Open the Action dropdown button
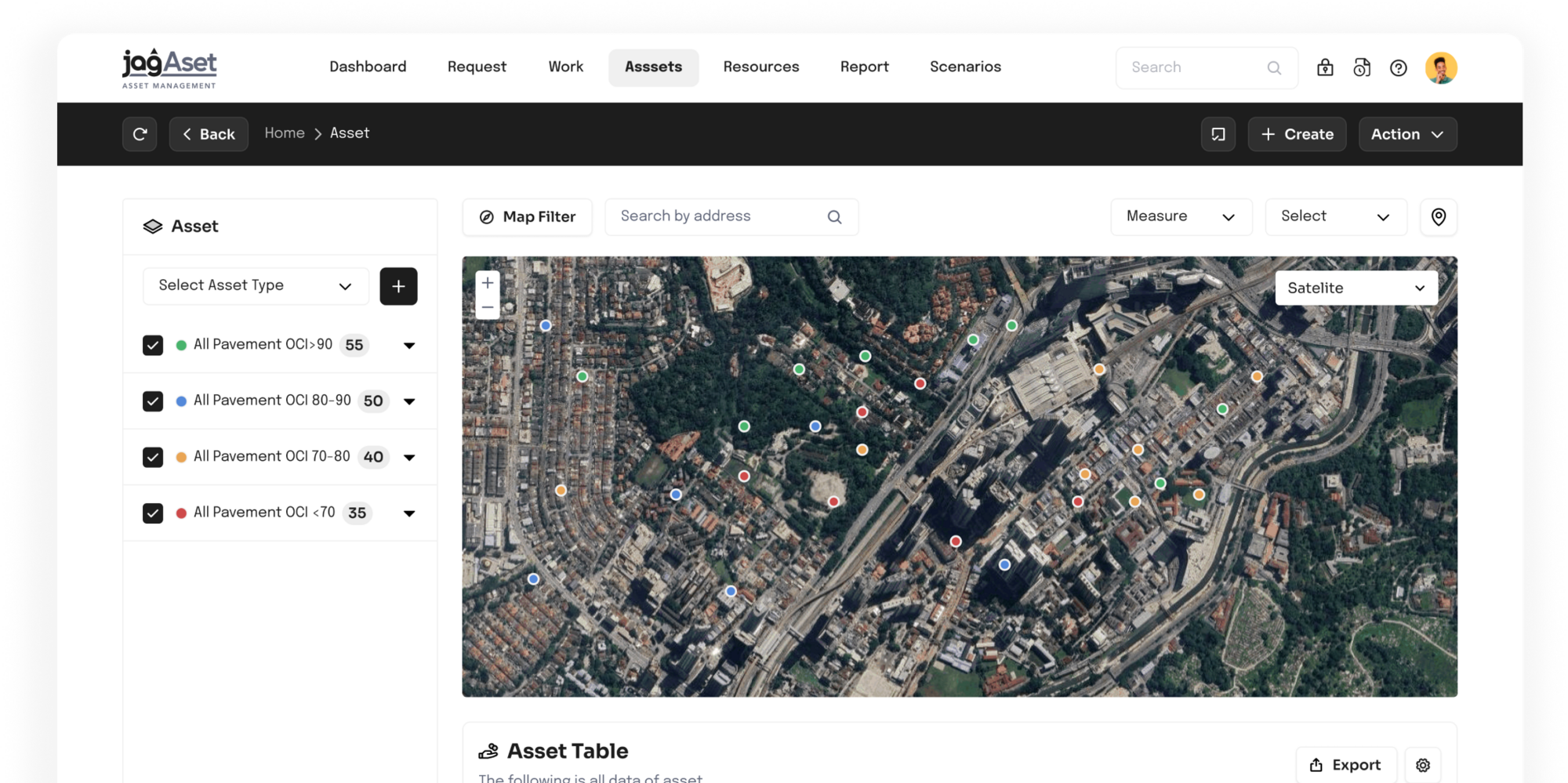 click(x=1407, y=134)
